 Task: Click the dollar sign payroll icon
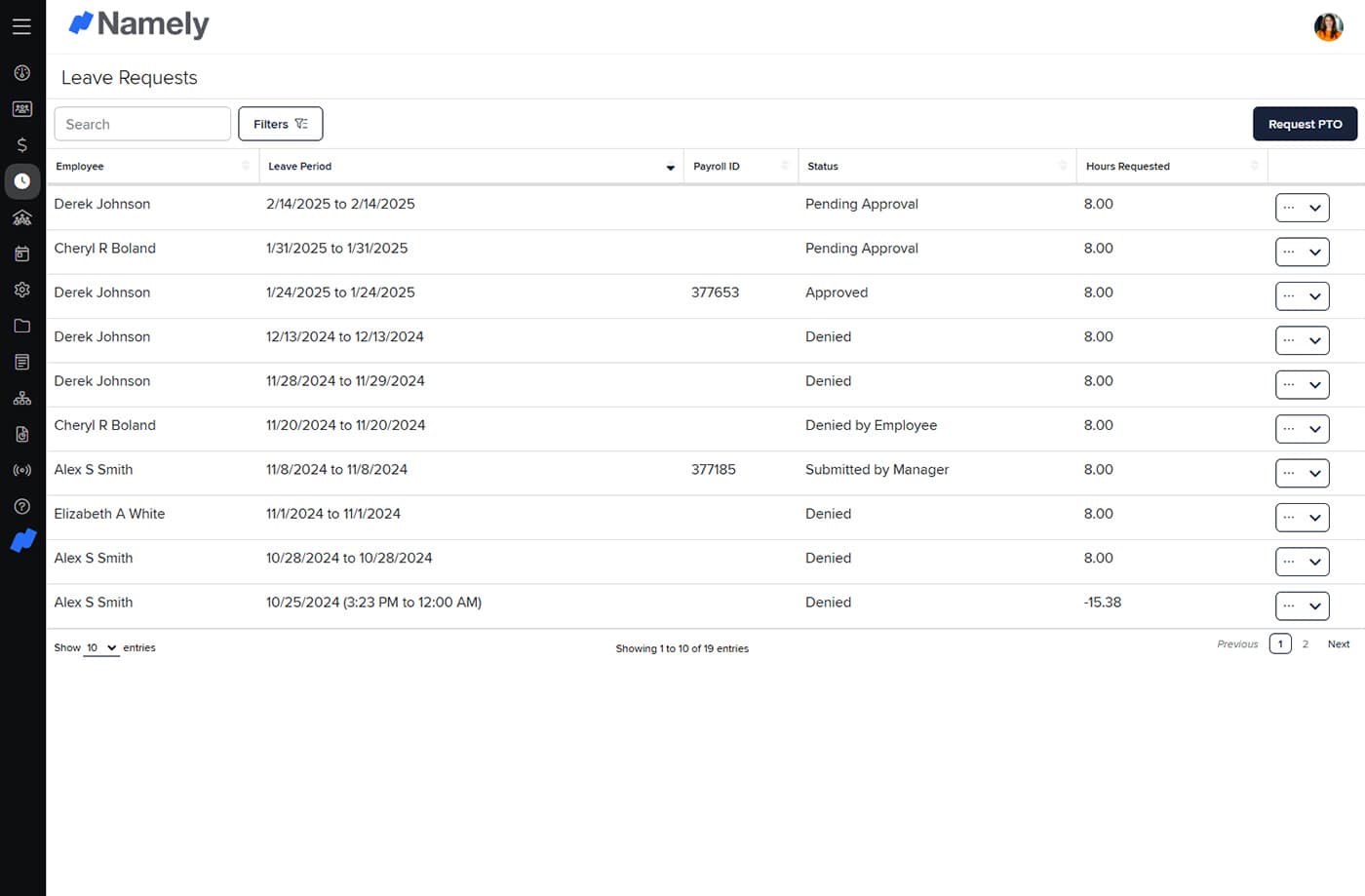[x=21, y=145]
